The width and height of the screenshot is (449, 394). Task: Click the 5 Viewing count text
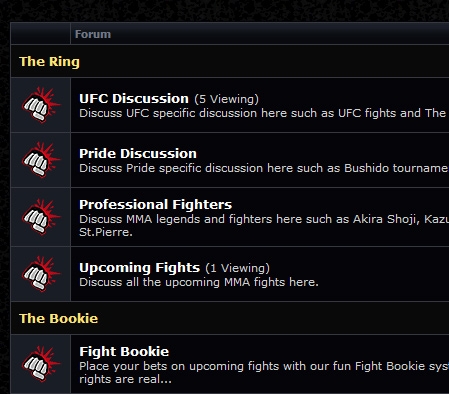pos(227,99)
